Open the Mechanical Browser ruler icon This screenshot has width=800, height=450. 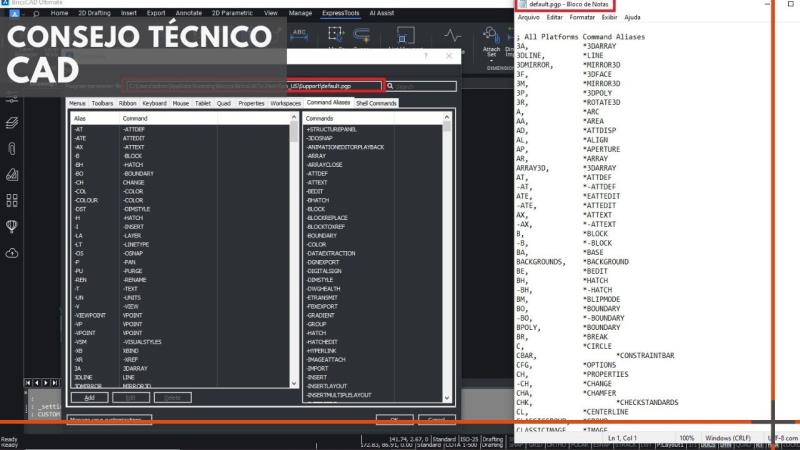point(12,174)
